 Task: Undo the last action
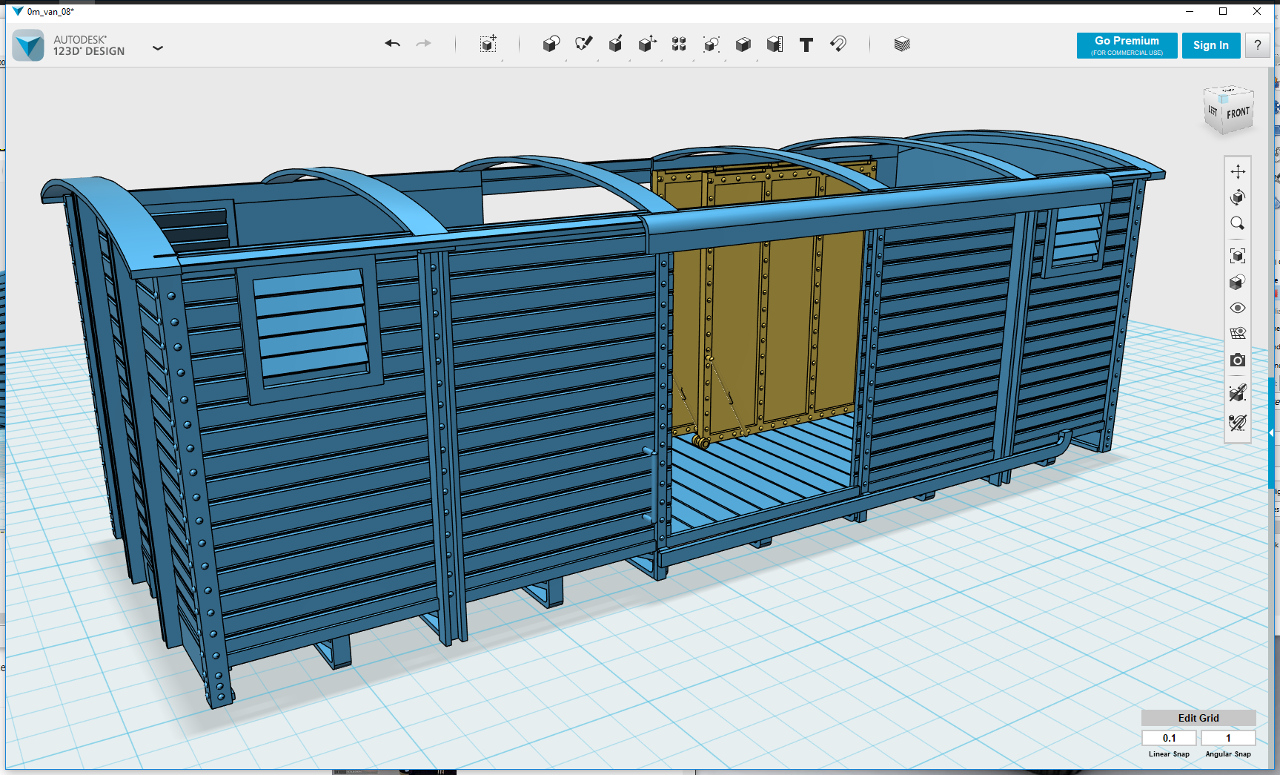392,44
